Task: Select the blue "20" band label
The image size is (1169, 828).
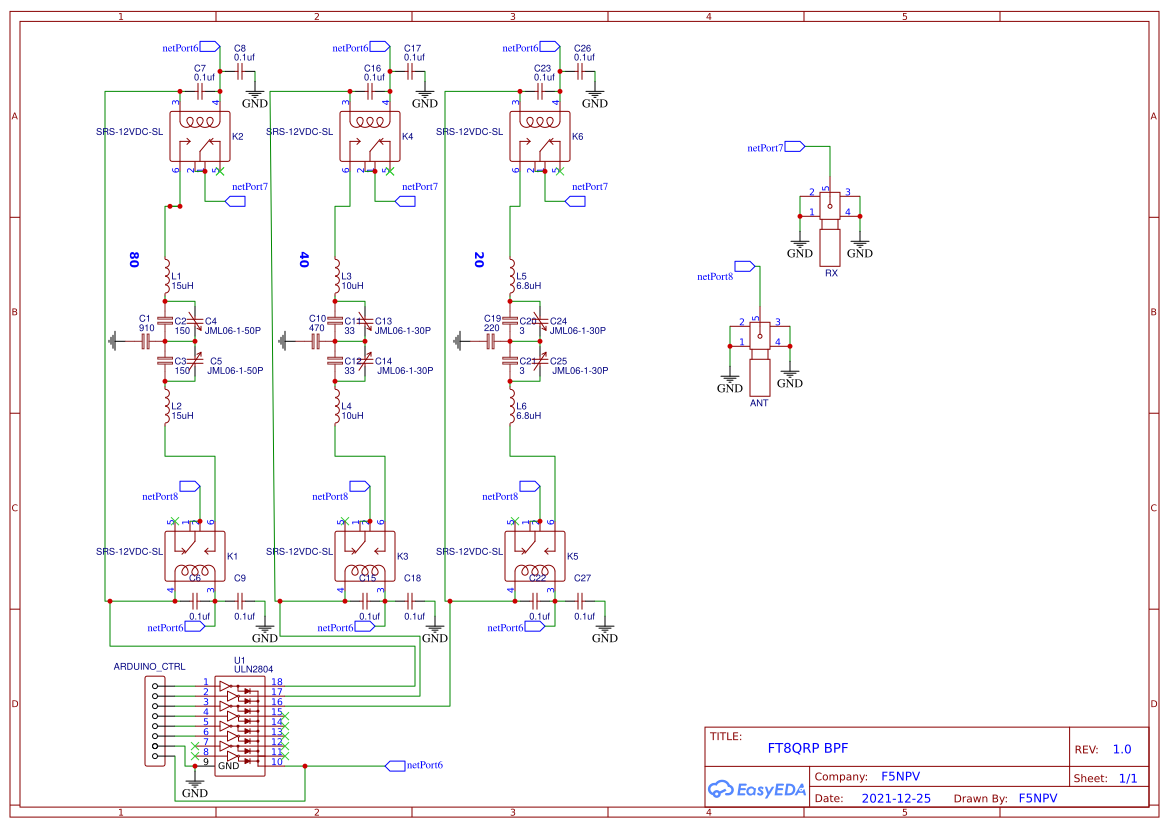Action: [x=479, y=260]
